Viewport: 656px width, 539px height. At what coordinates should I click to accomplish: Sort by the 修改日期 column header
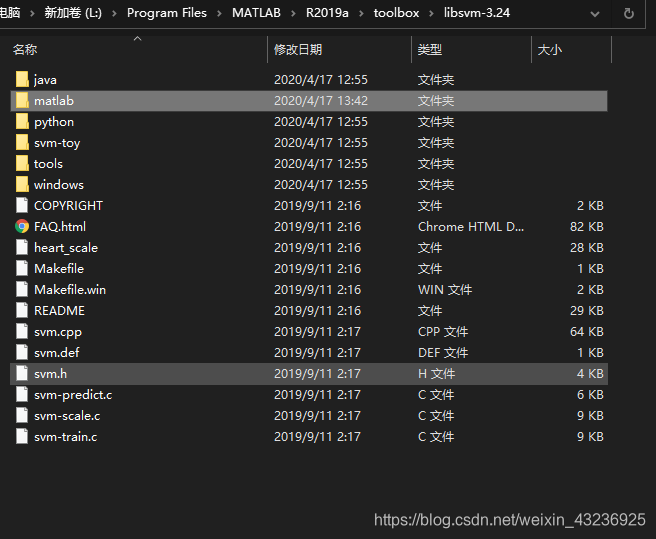(298, 50)
